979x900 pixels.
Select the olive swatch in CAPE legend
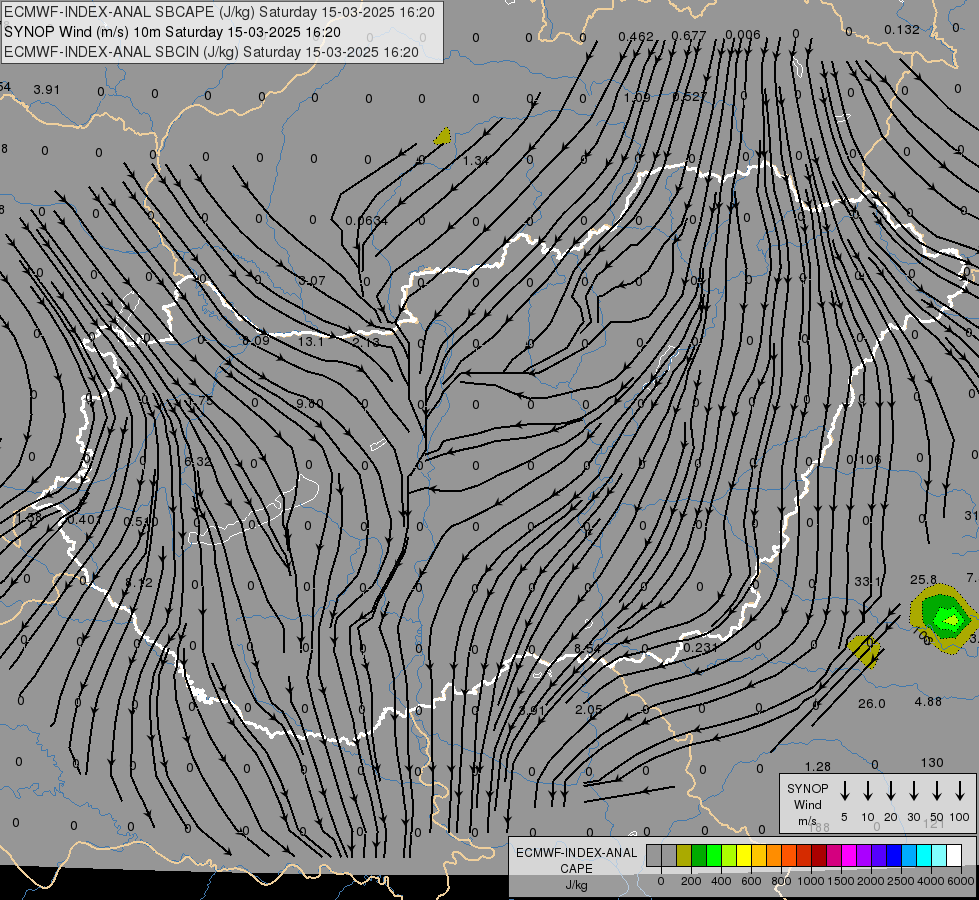[x=684, y=856]
